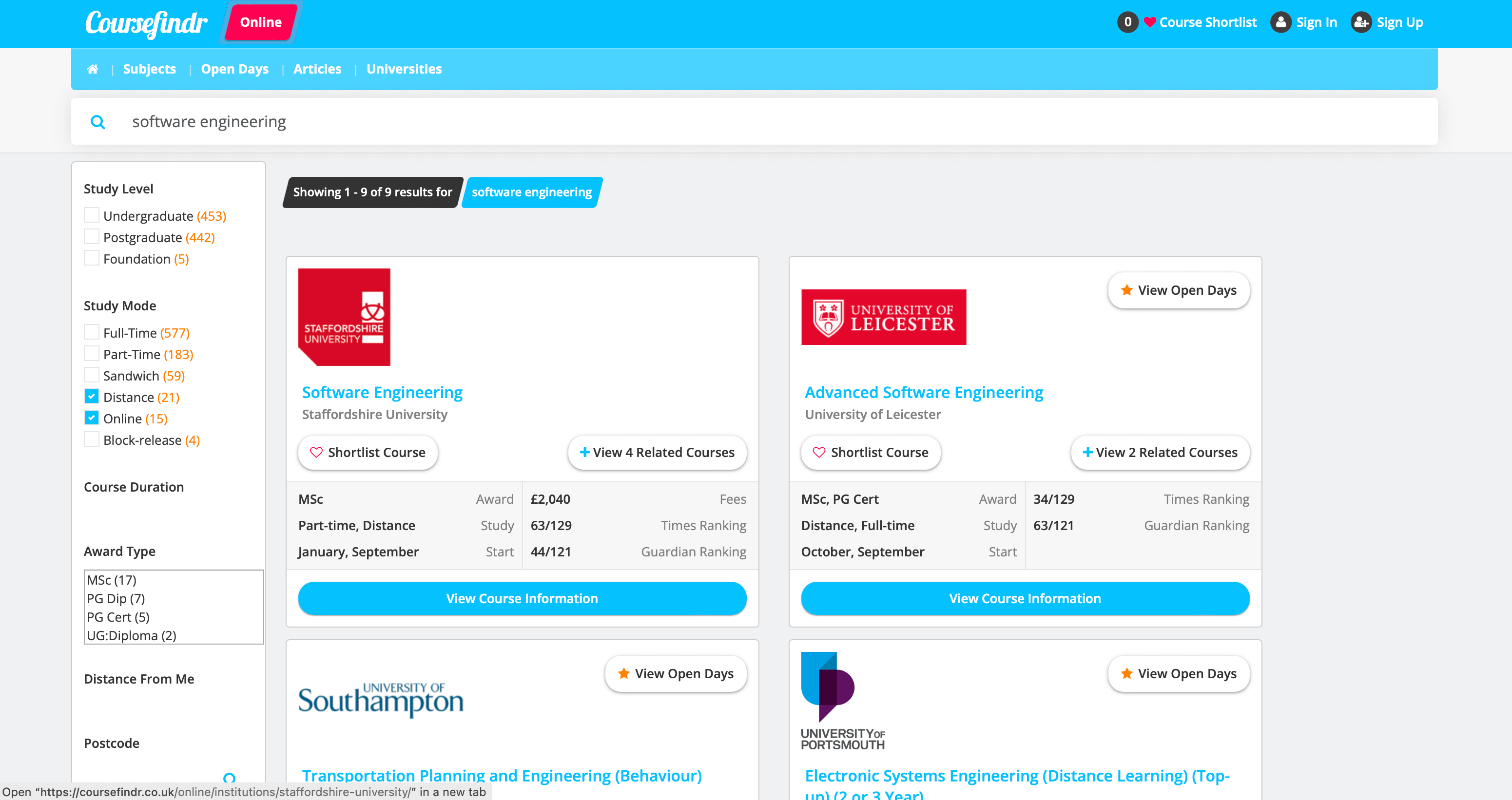Viewport: 1512px width, 800px height.
Task: View Course Information for Leicester Advanced Software Engineering
Action: (1025, 598)
